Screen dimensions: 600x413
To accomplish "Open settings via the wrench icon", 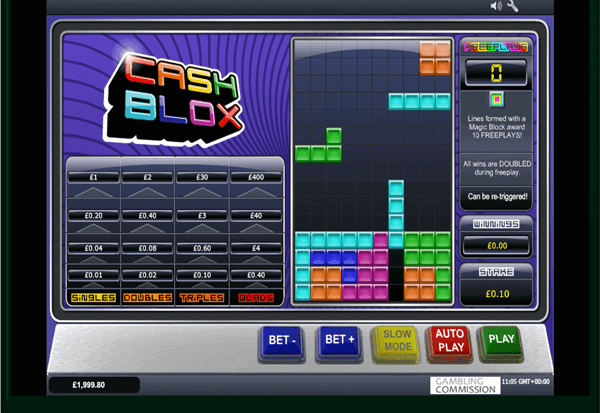I will (x=512, y=6).
